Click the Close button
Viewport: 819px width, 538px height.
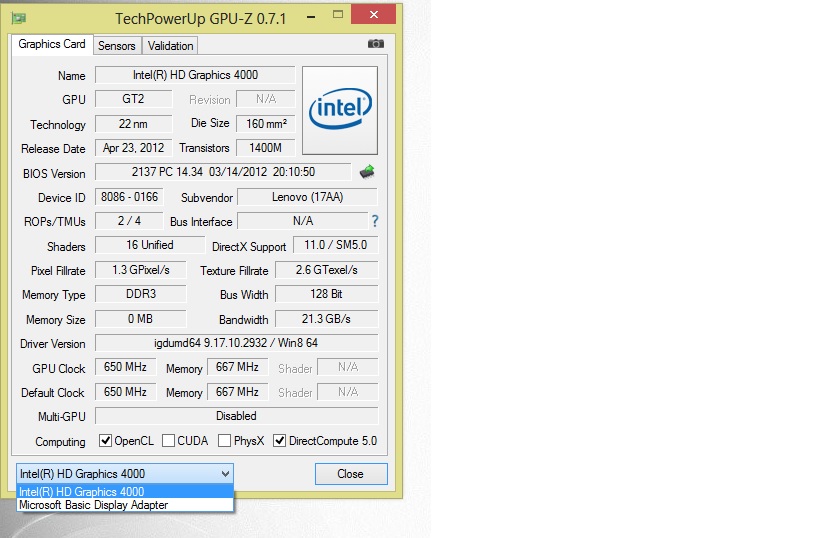click(351, 474)
